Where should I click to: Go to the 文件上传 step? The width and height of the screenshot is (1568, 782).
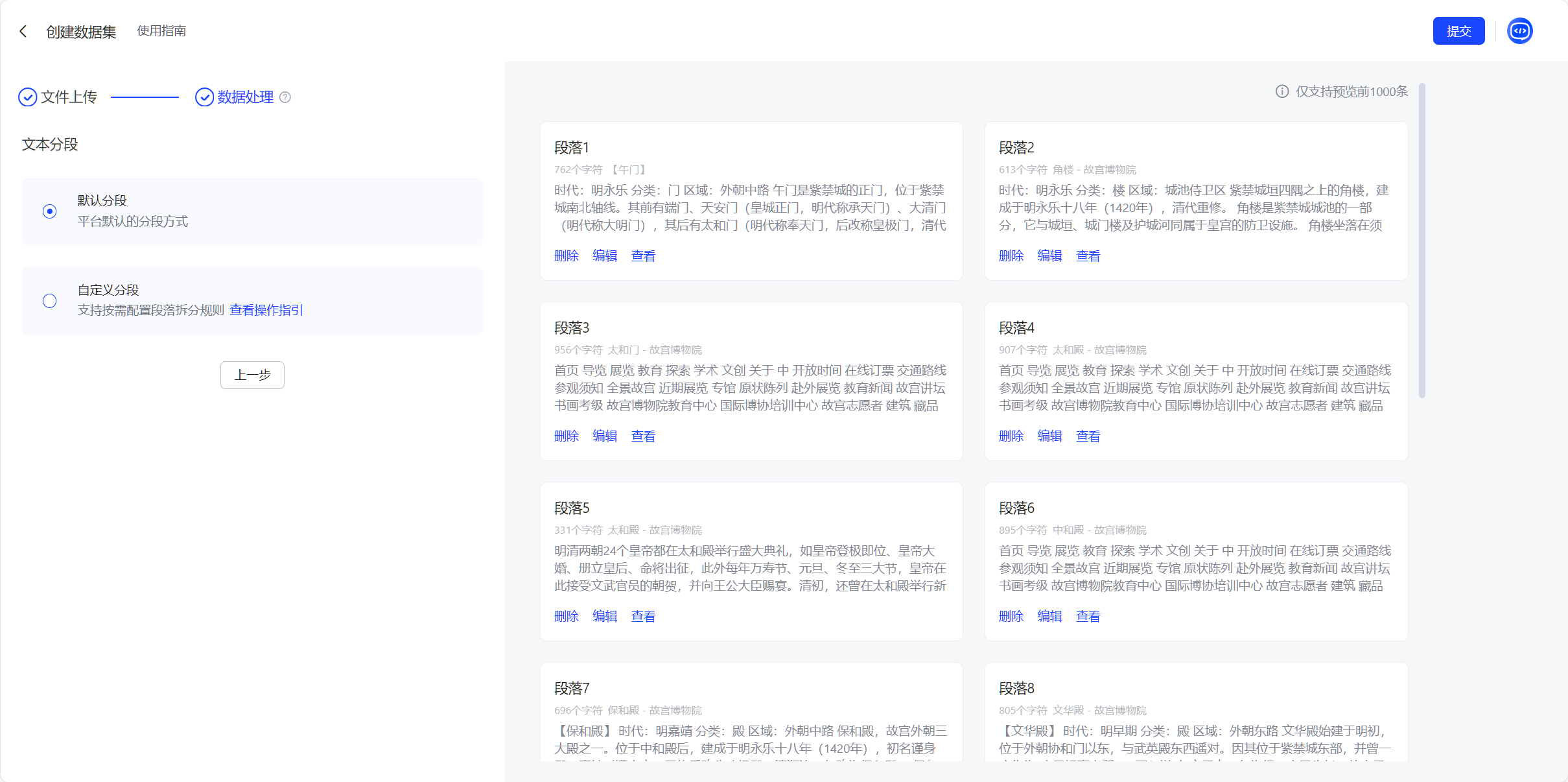(69, 97)
